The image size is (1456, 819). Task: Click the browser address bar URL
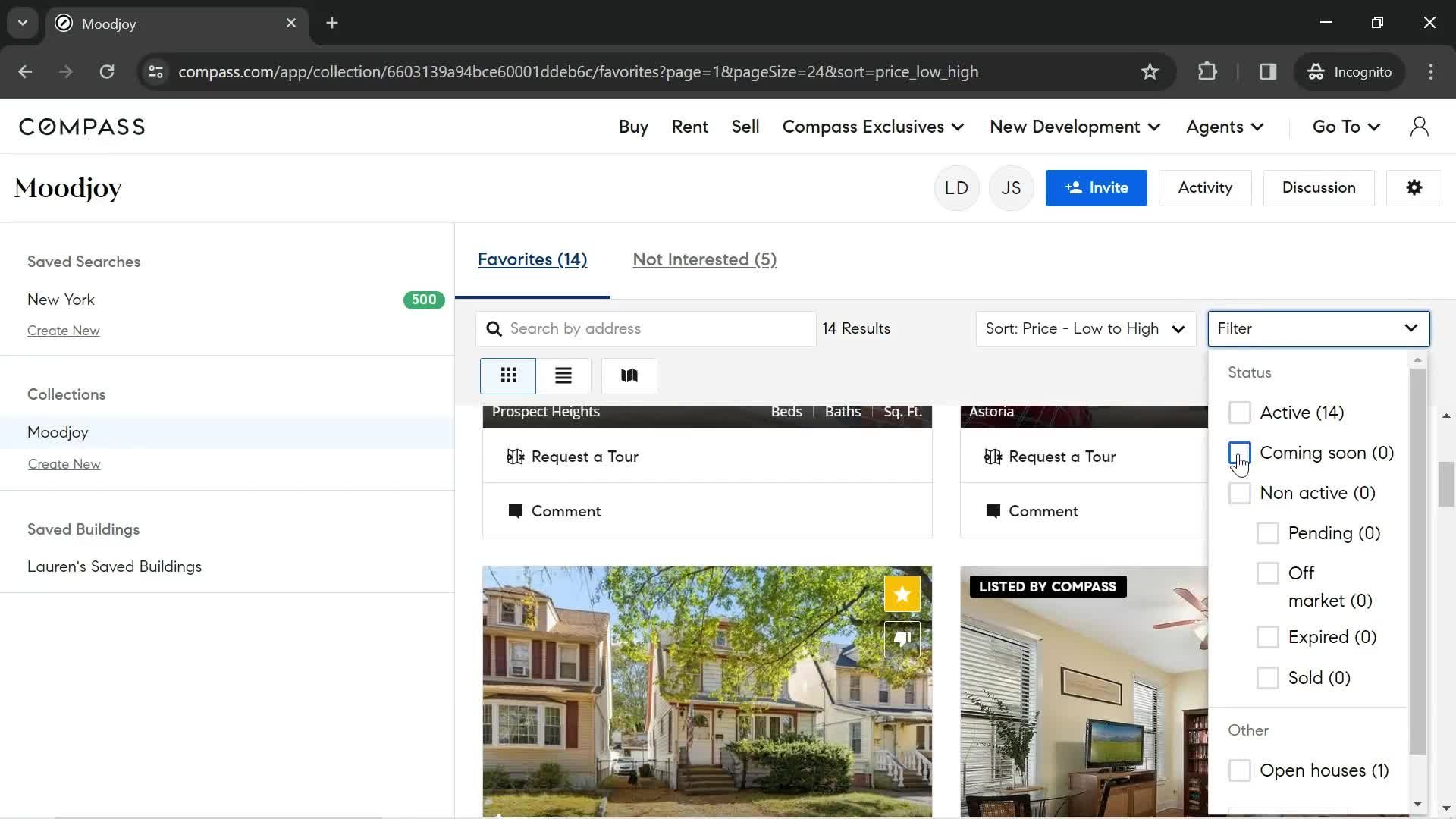pyautogui.click(x=578, y=71)
